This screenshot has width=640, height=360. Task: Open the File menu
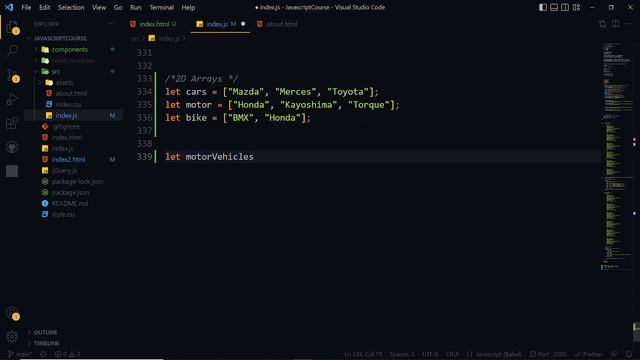click(x=26, y=7)
